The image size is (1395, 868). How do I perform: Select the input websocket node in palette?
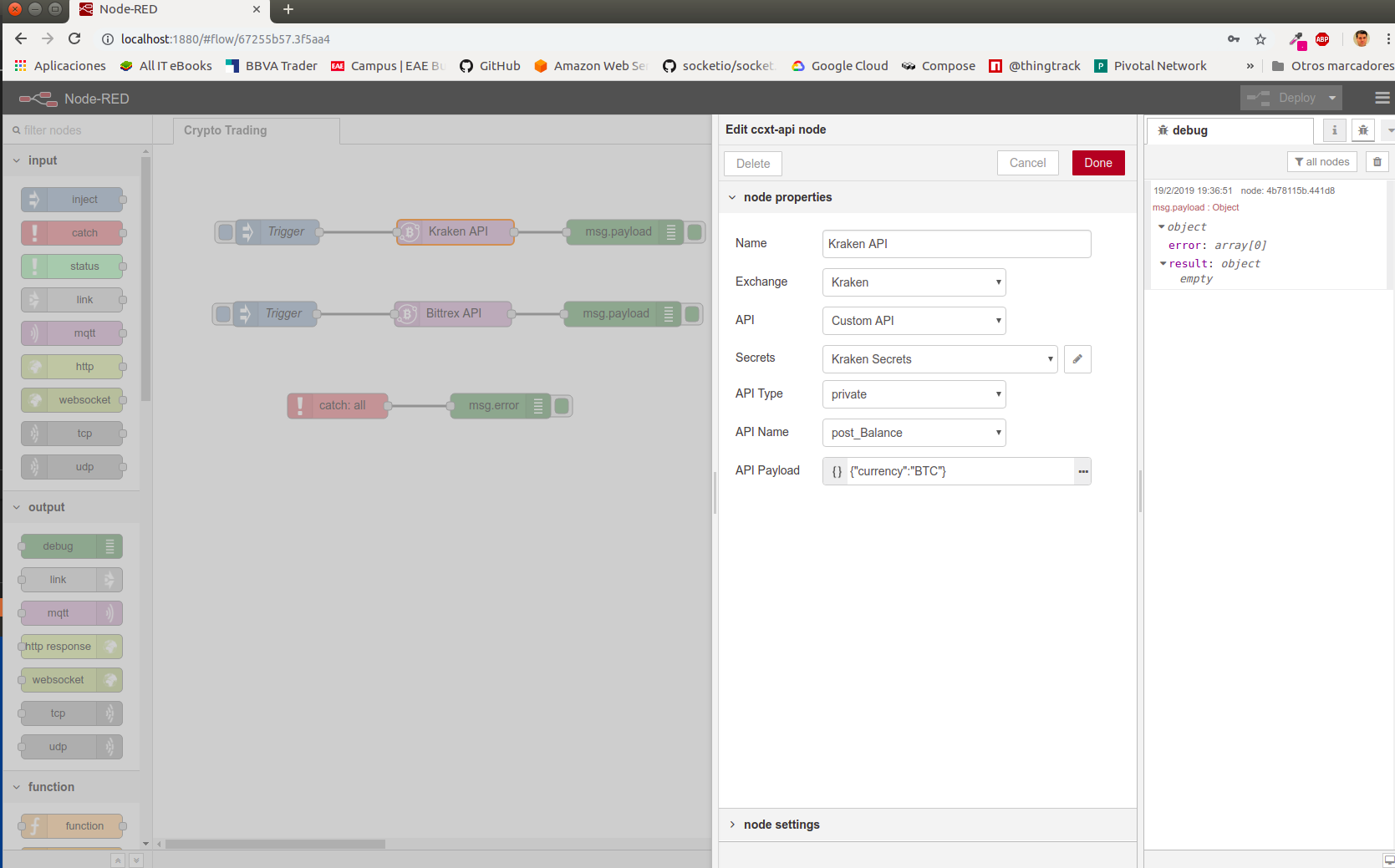click(x=73, y=400)
